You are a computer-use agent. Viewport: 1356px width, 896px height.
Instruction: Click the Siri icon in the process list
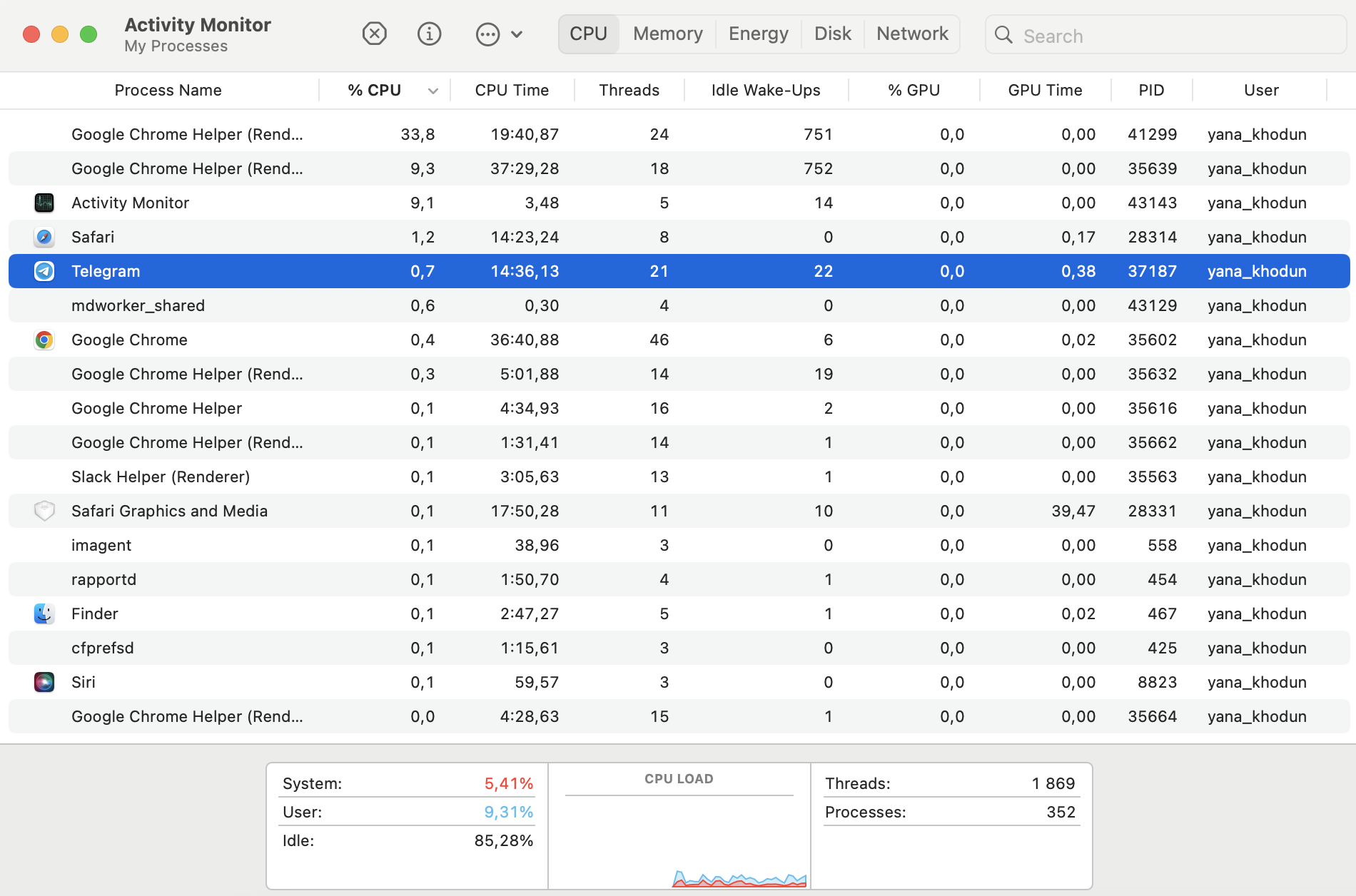[x=44, y=682]
